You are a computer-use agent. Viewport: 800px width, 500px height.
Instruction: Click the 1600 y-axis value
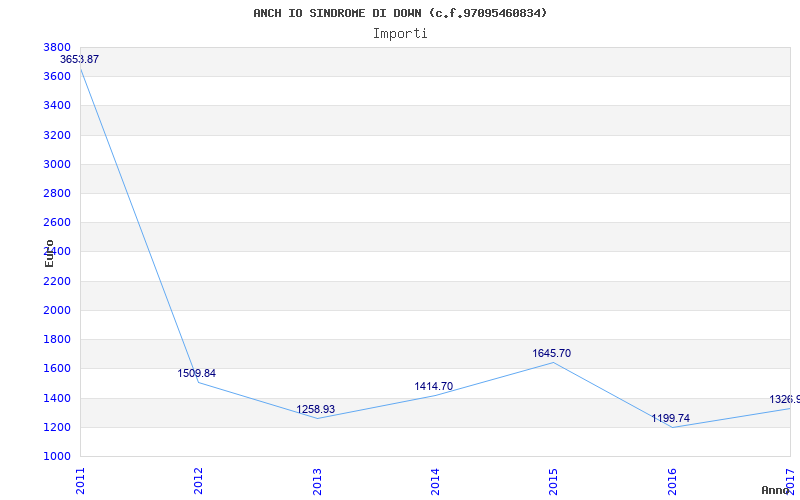click(57, 368)
